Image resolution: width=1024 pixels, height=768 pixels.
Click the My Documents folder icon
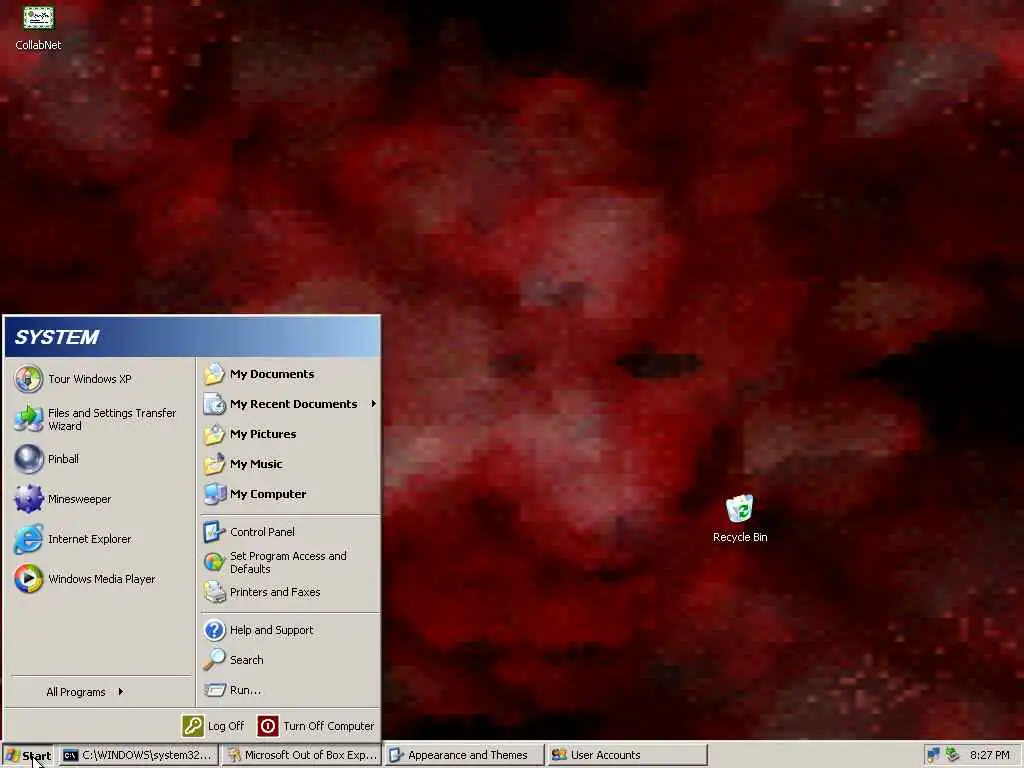[214, 374]
